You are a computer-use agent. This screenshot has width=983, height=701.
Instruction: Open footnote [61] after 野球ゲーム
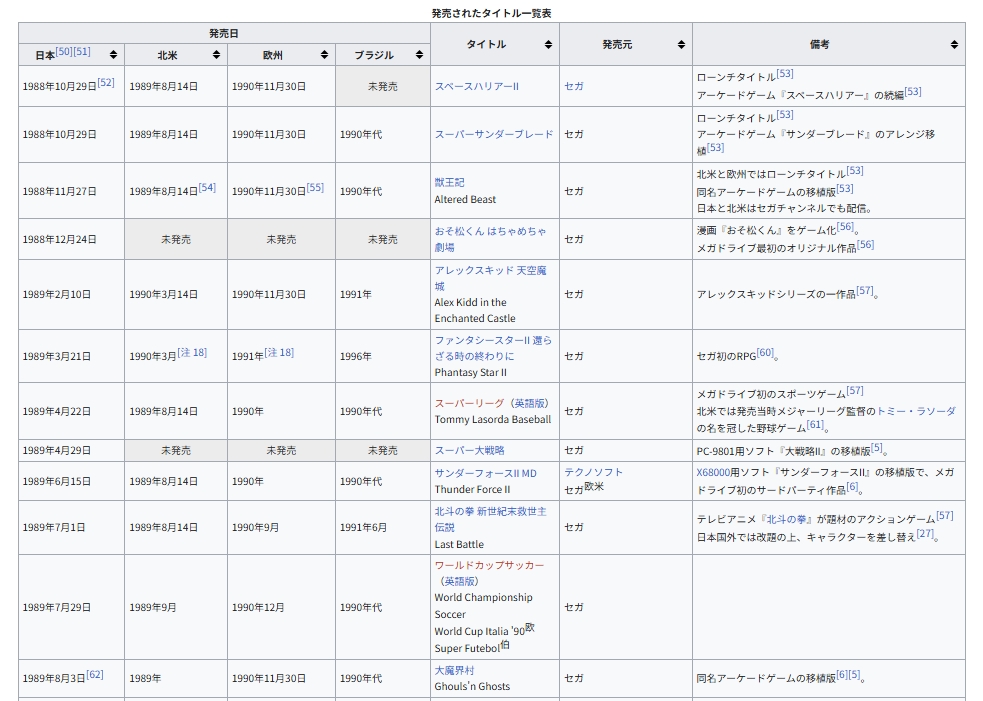coord(815,424)
